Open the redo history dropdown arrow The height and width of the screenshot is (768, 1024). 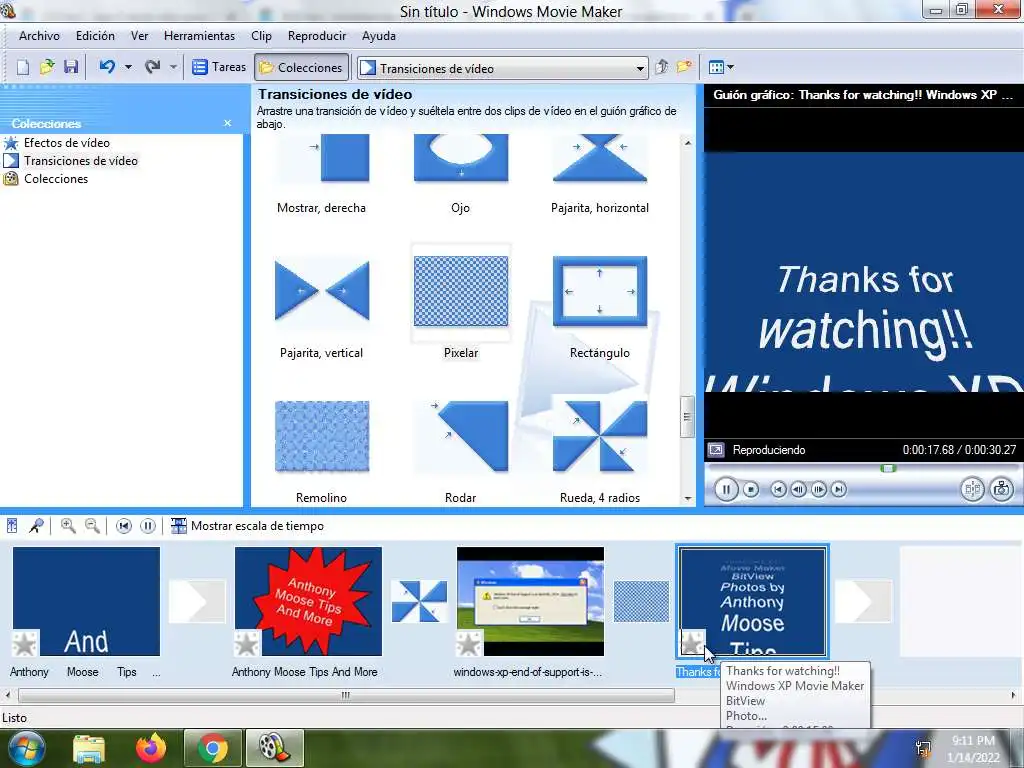(x=173, y=67)
